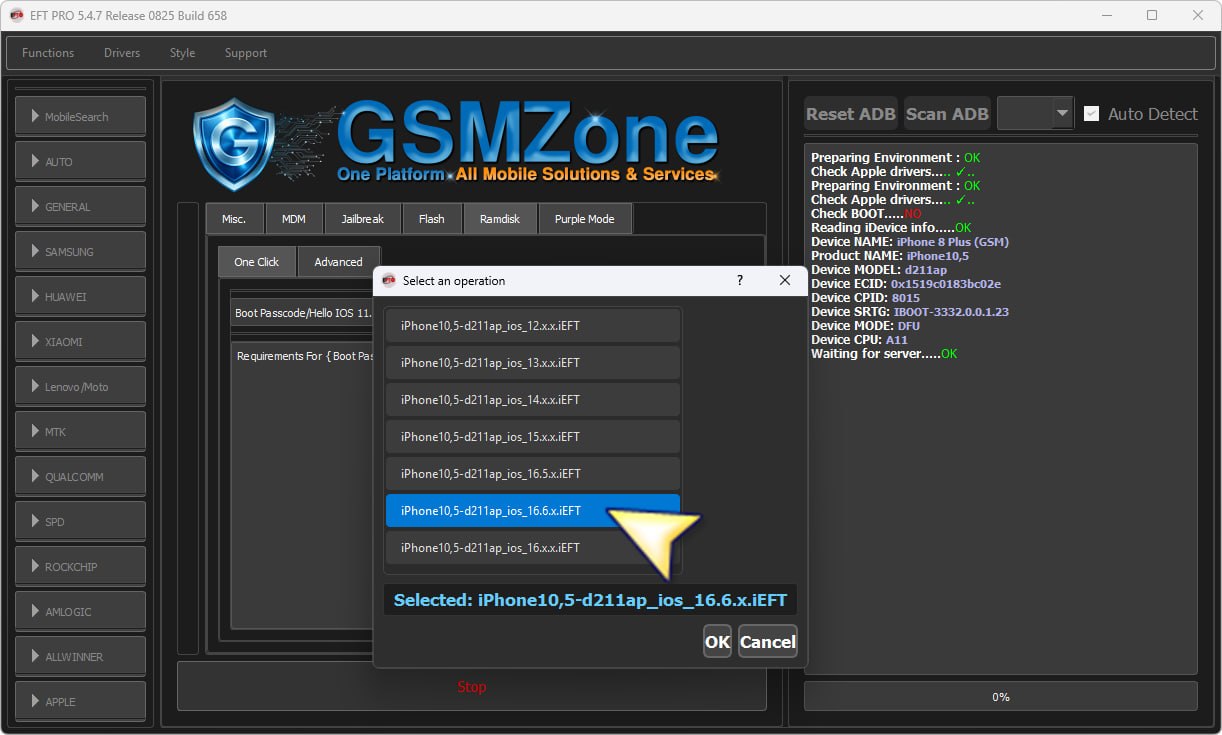The width and height of the screenshot is (1222, 735).
Task: Toggle the Auto Detect checkbox
Action: 1092,114
